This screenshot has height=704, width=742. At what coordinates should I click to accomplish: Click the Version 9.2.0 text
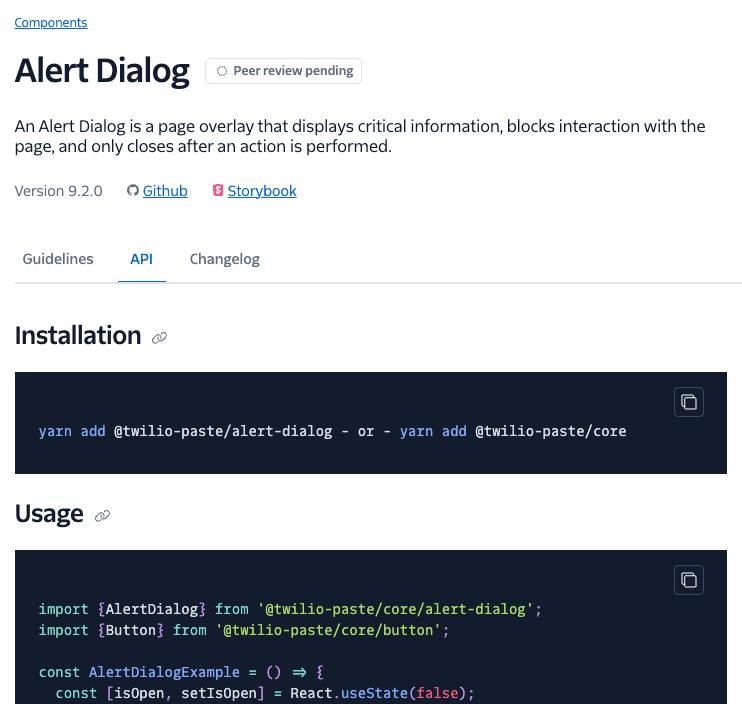coord(58,191)
